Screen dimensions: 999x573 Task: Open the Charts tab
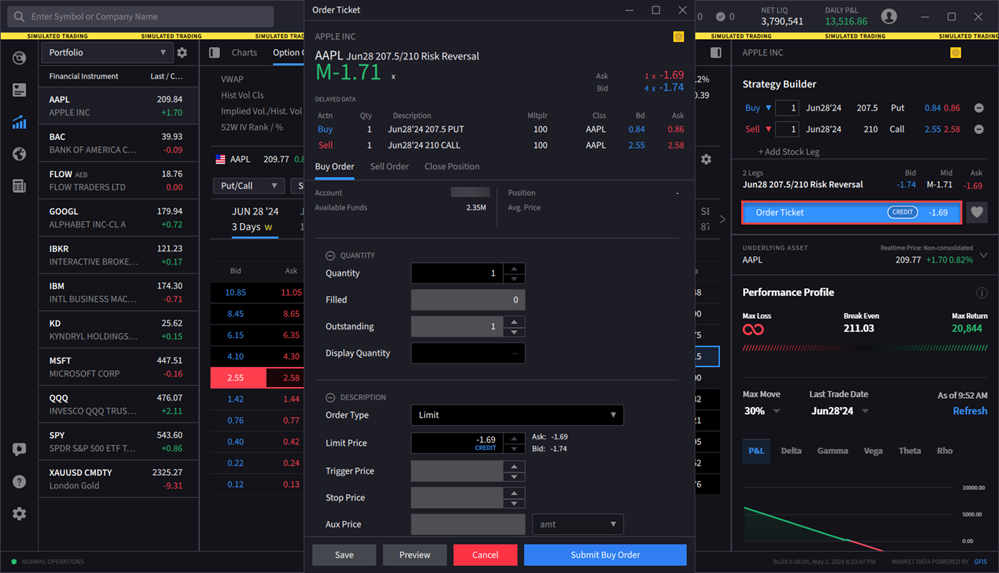[244, 52]
